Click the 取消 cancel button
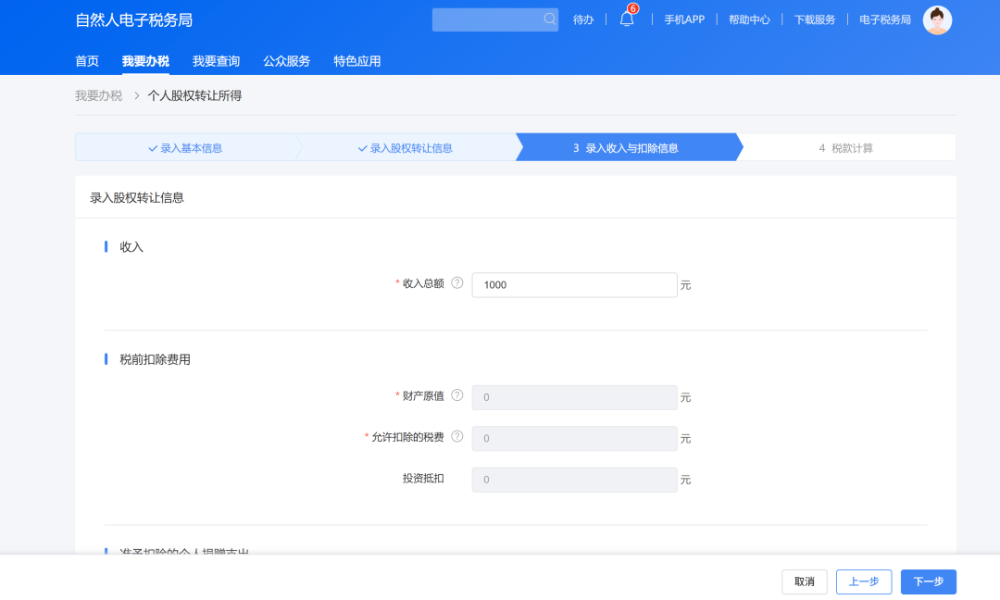 (804, 581)
